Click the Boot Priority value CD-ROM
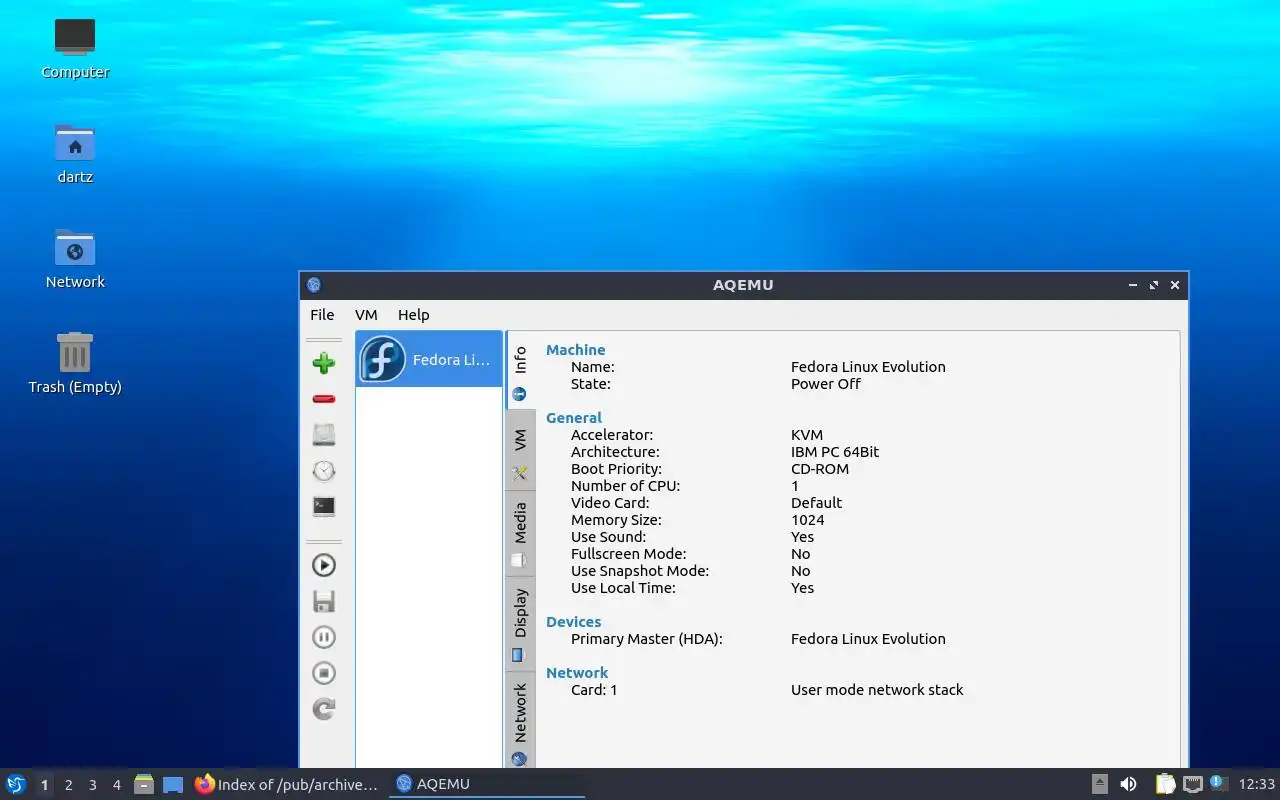The height and width of the screenshot is (800, 1280). point(820,469)
